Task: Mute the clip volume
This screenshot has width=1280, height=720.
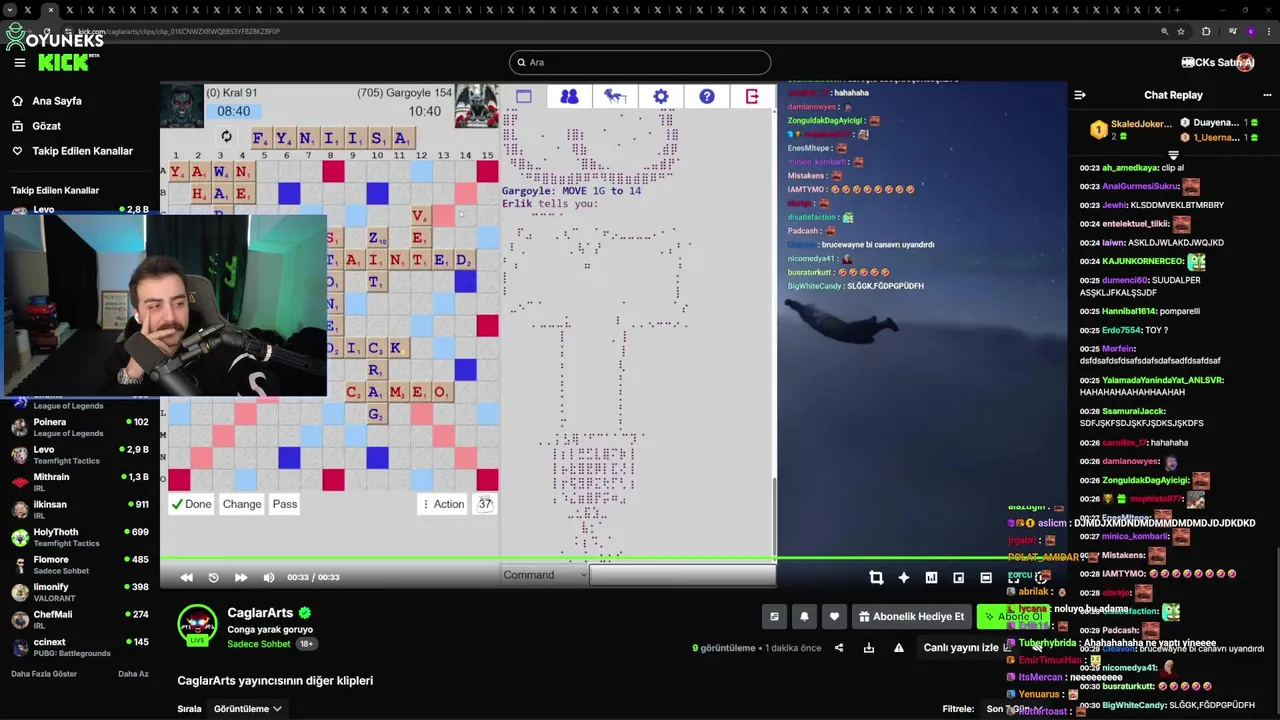Action: (268, 577)
